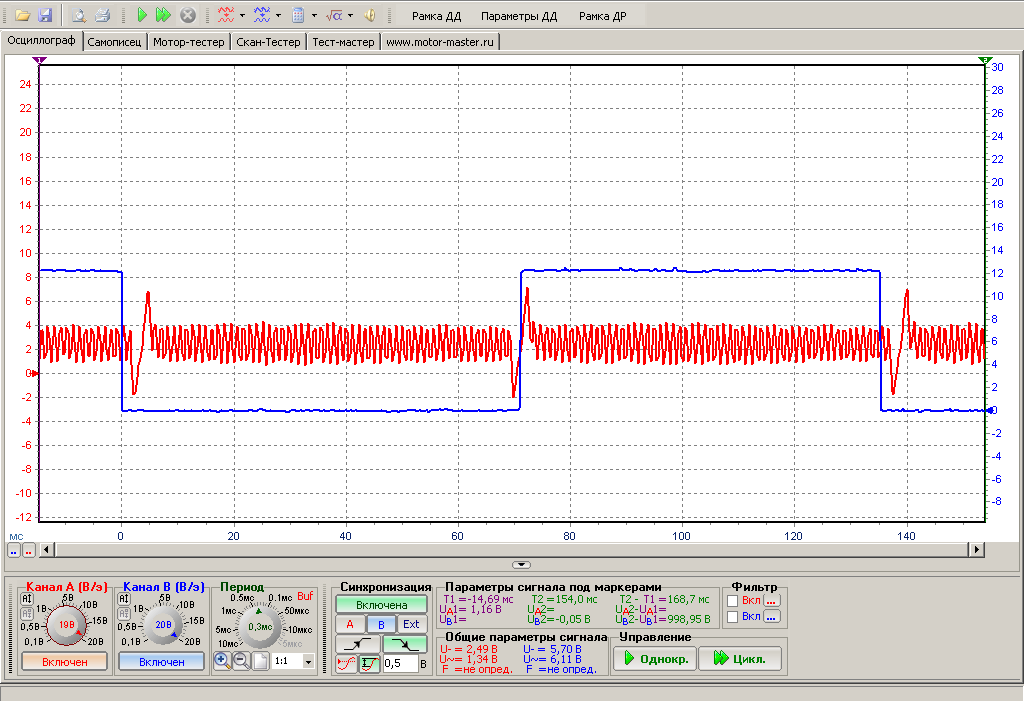The width and height of the screenshot is (1024, 702).
Task: Click the speaker sound icon in toolbar
Action: tap(369, 16)
